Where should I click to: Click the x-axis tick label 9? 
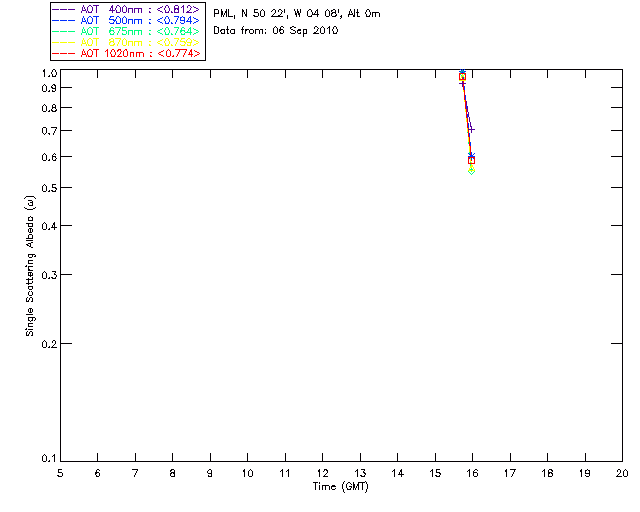(x=210, y=473)
